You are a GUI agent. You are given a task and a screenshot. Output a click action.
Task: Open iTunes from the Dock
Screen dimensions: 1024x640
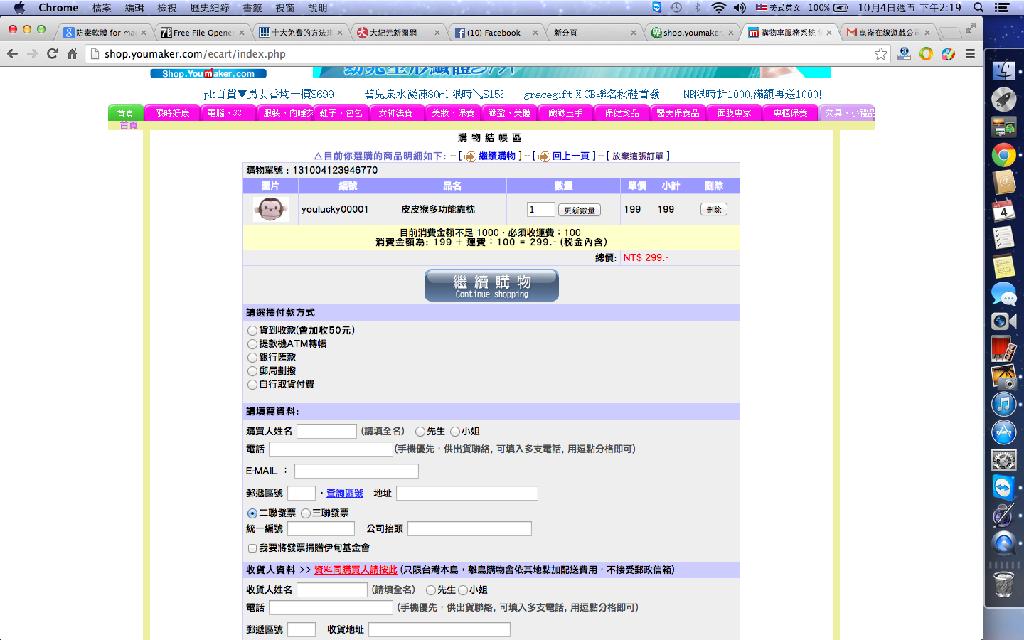(x=1004, y=403)
